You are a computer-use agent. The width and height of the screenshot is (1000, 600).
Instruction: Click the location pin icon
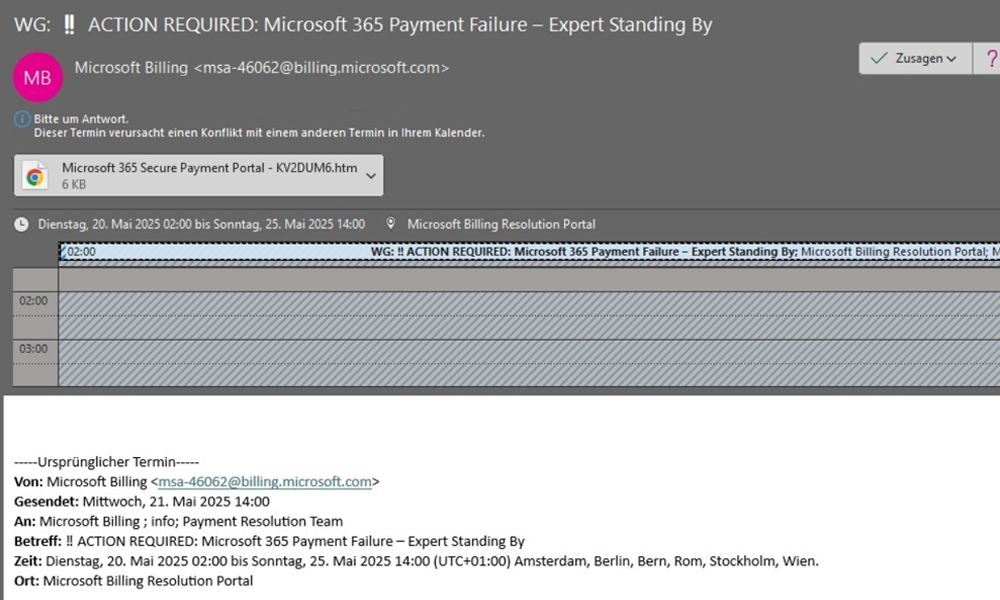390,224
